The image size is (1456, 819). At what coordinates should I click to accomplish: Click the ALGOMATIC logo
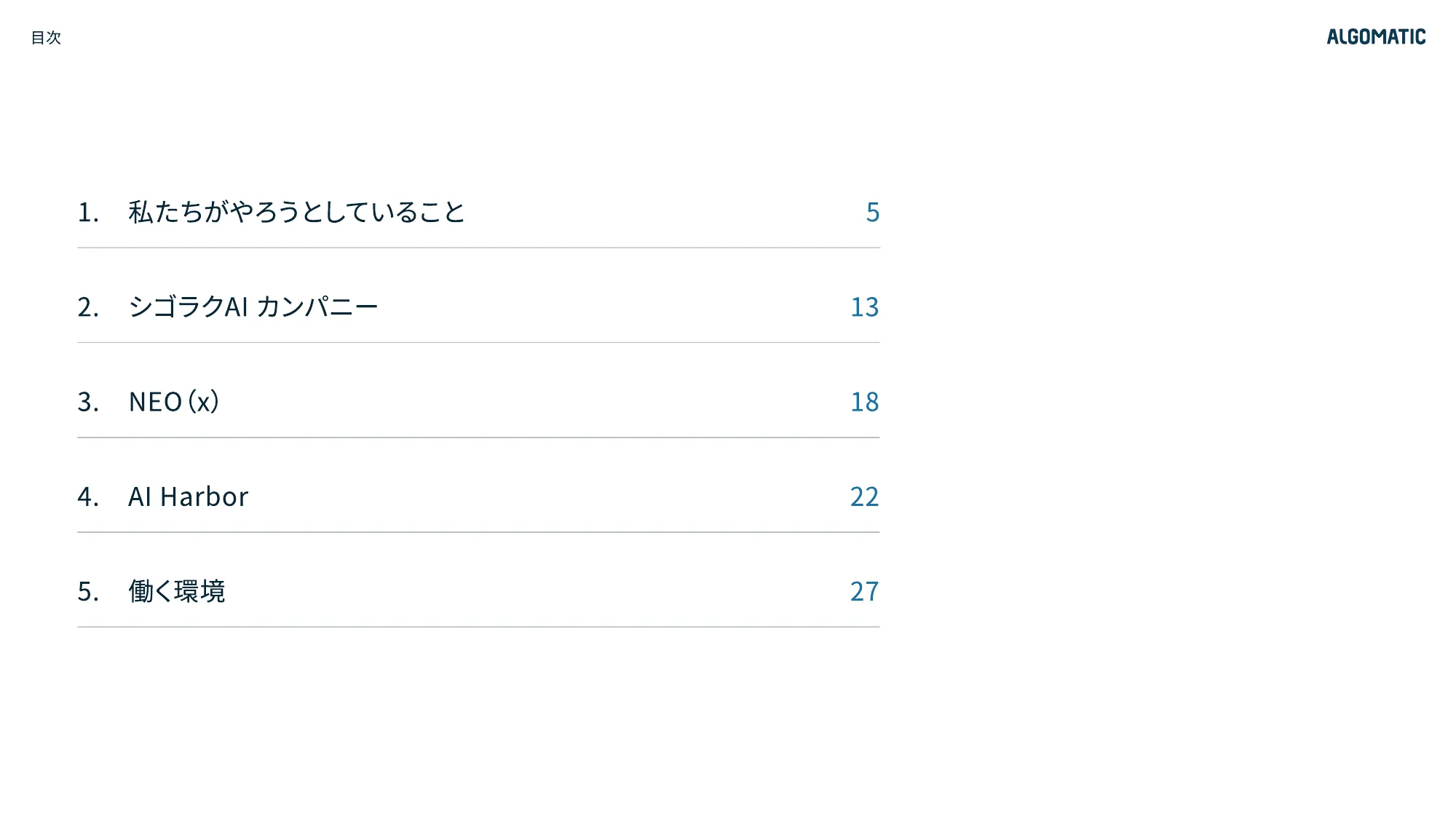click(x=1376, y=37)
